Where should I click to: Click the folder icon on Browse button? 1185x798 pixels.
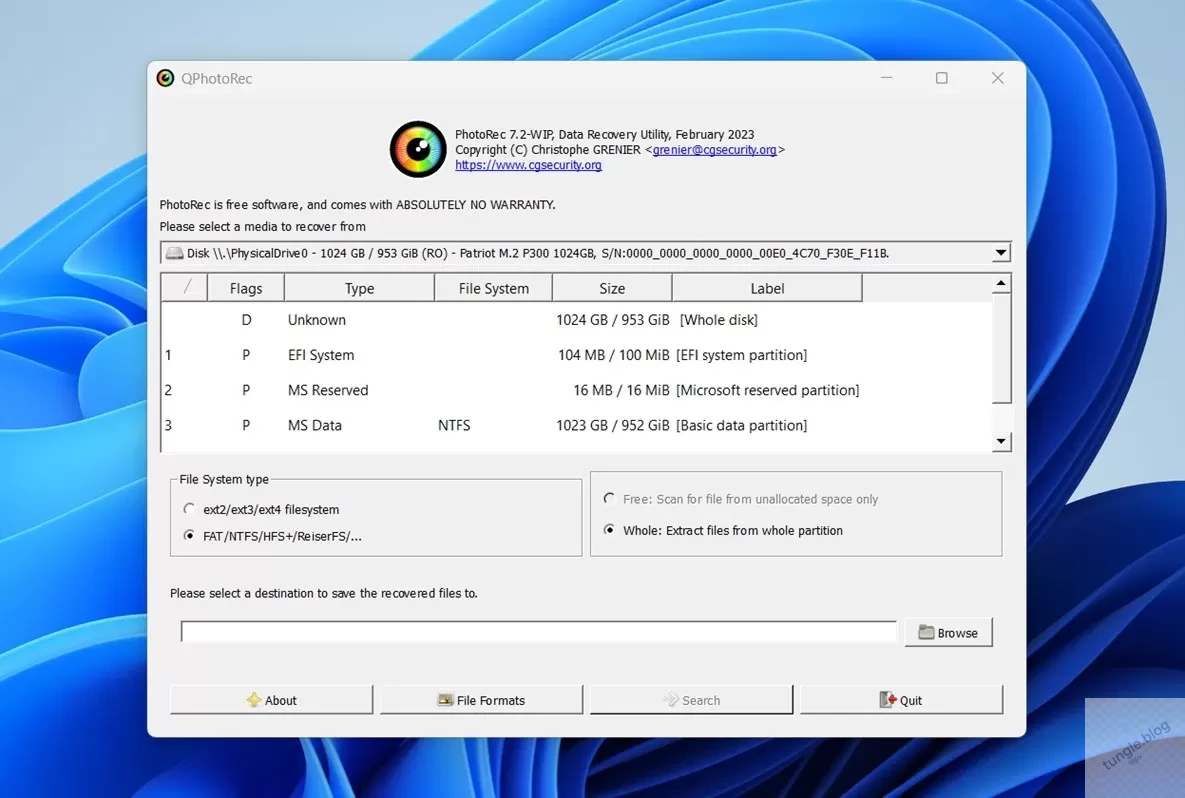pos(926,632)
